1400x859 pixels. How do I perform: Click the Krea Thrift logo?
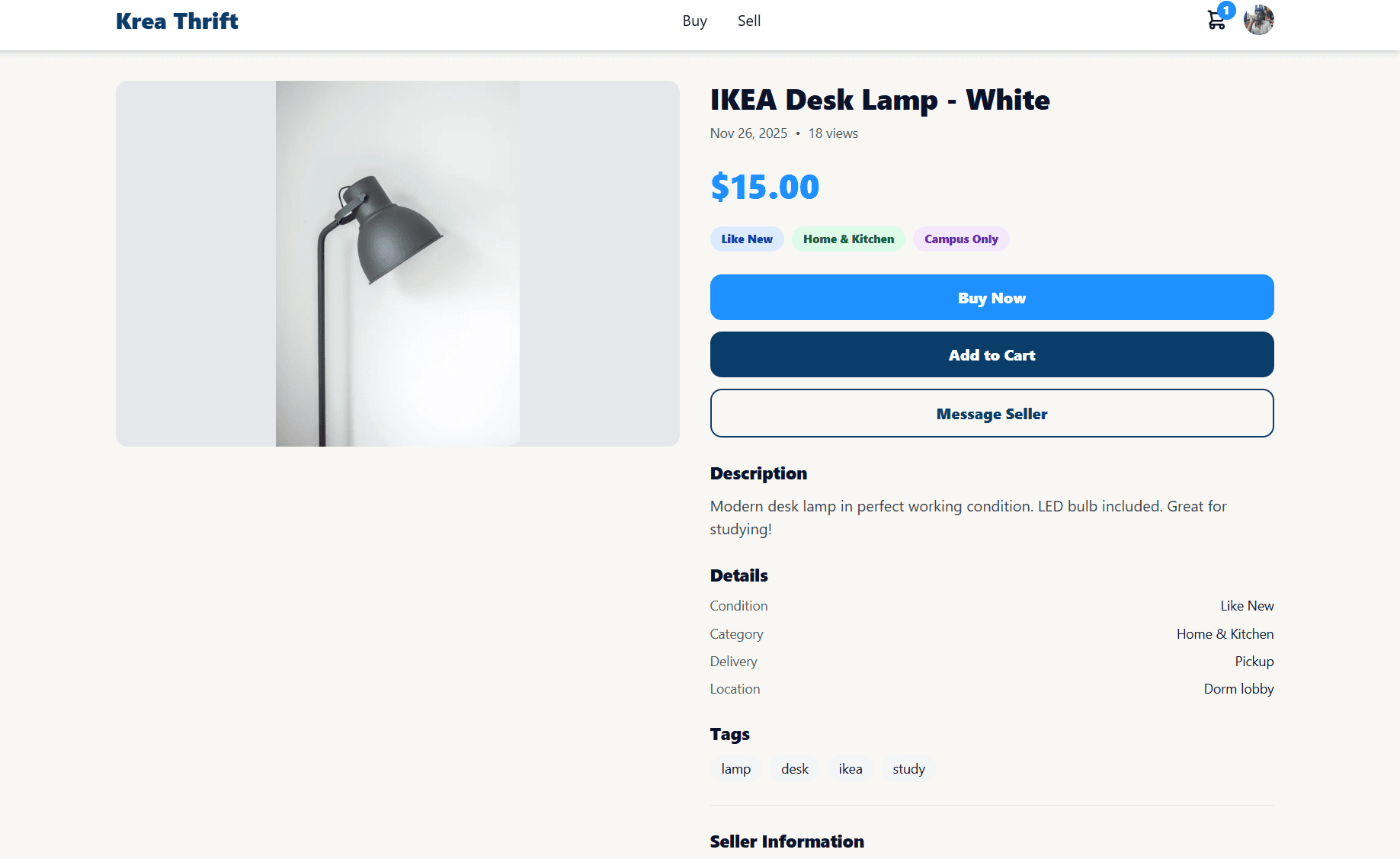tap(177, 21)
